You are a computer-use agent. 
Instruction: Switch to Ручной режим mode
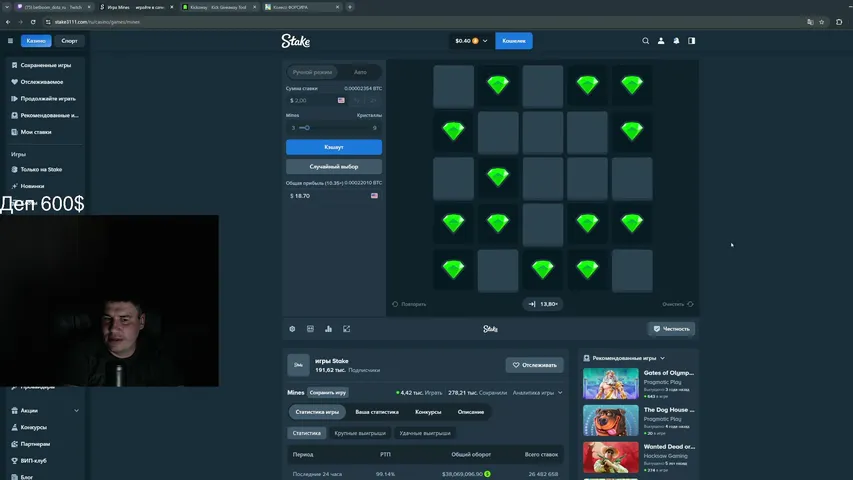click(x=312, y=72)
